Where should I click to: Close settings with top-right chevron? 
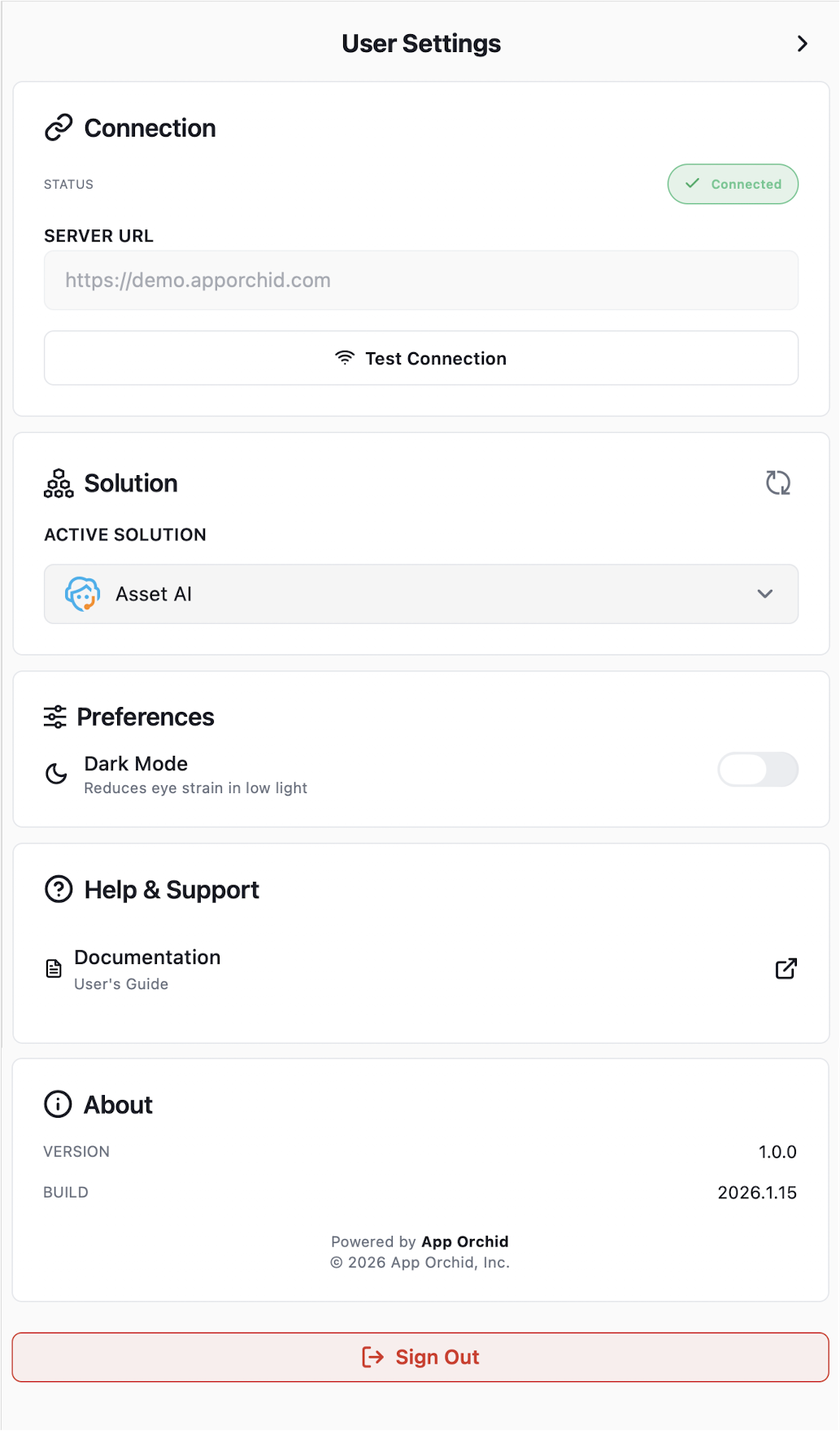pyautogui.click(x=803, y=44)
